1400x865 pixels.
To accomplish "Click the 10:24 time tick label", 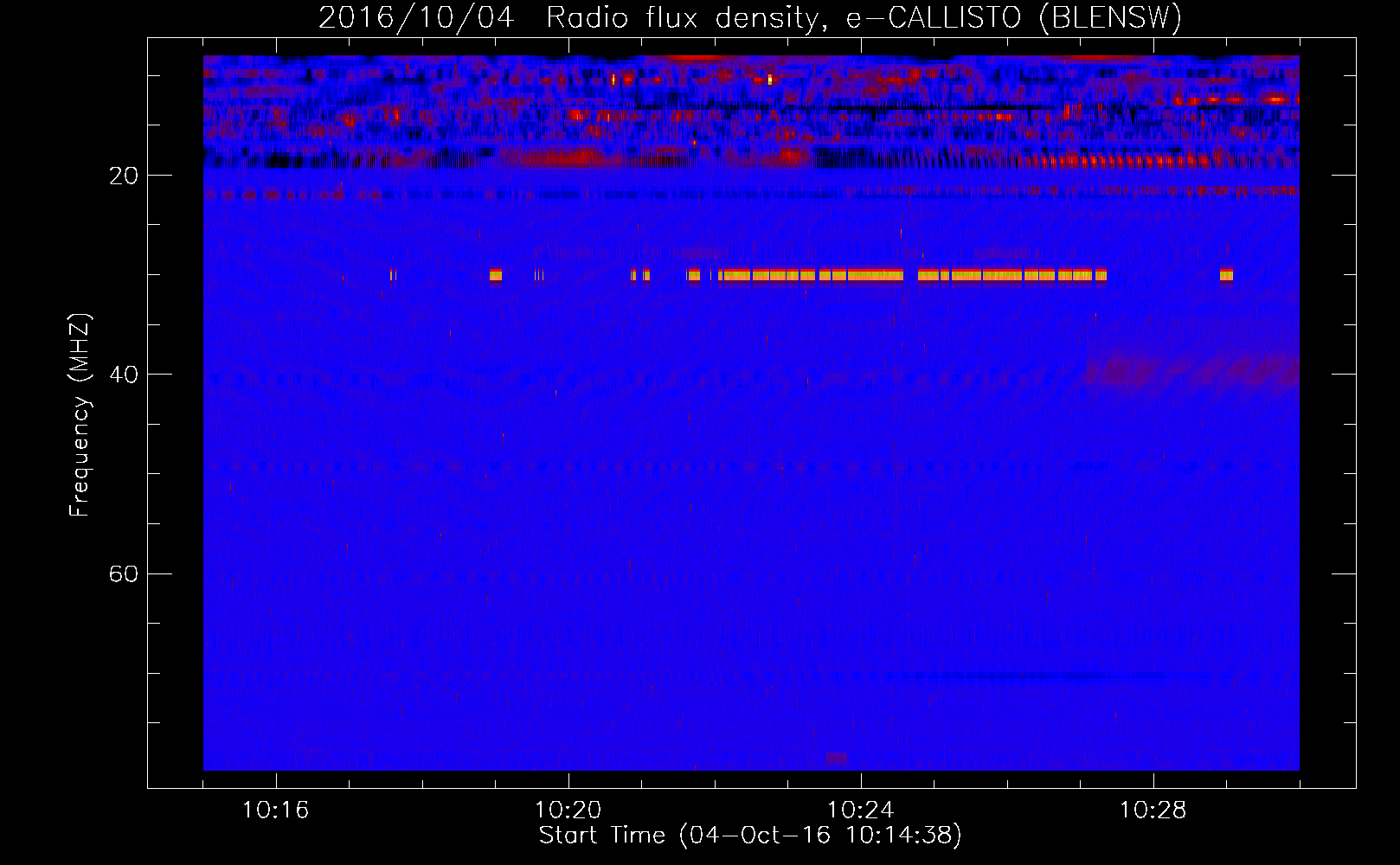I will (x=861, y=811).
